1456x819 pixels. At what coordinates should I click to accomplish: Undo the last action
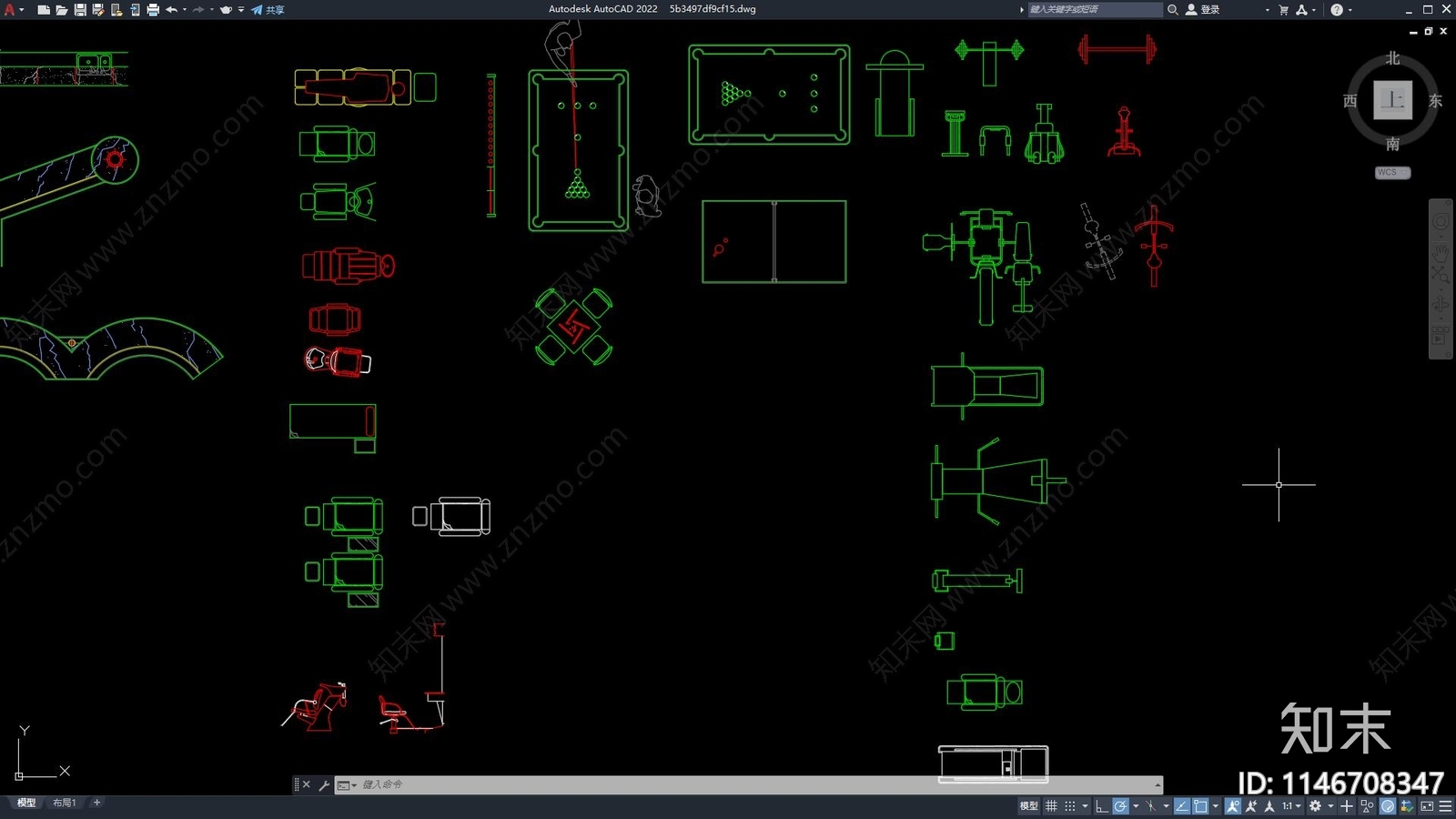(171, 10)
